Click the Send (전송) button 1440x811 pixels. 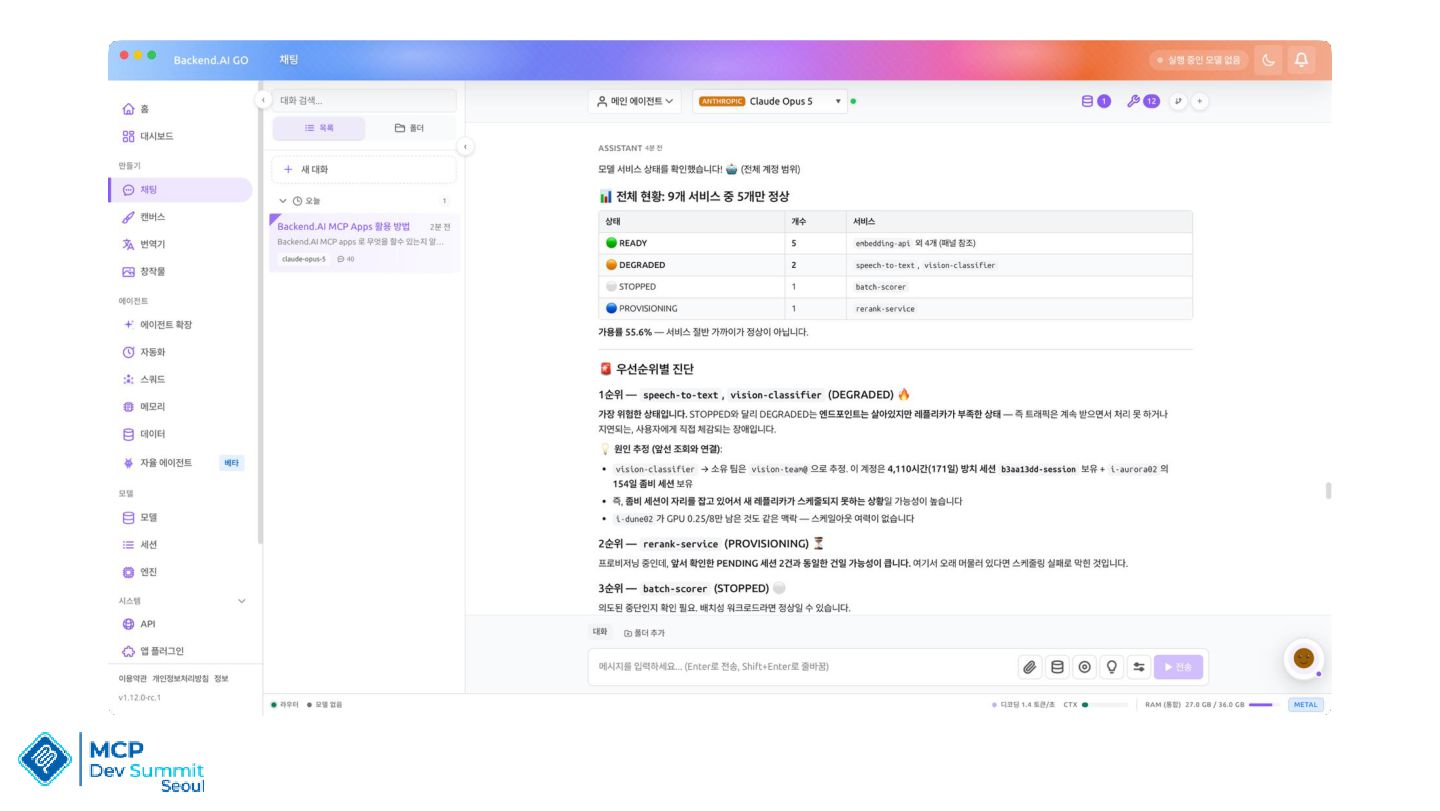(x=1179, y=667)
